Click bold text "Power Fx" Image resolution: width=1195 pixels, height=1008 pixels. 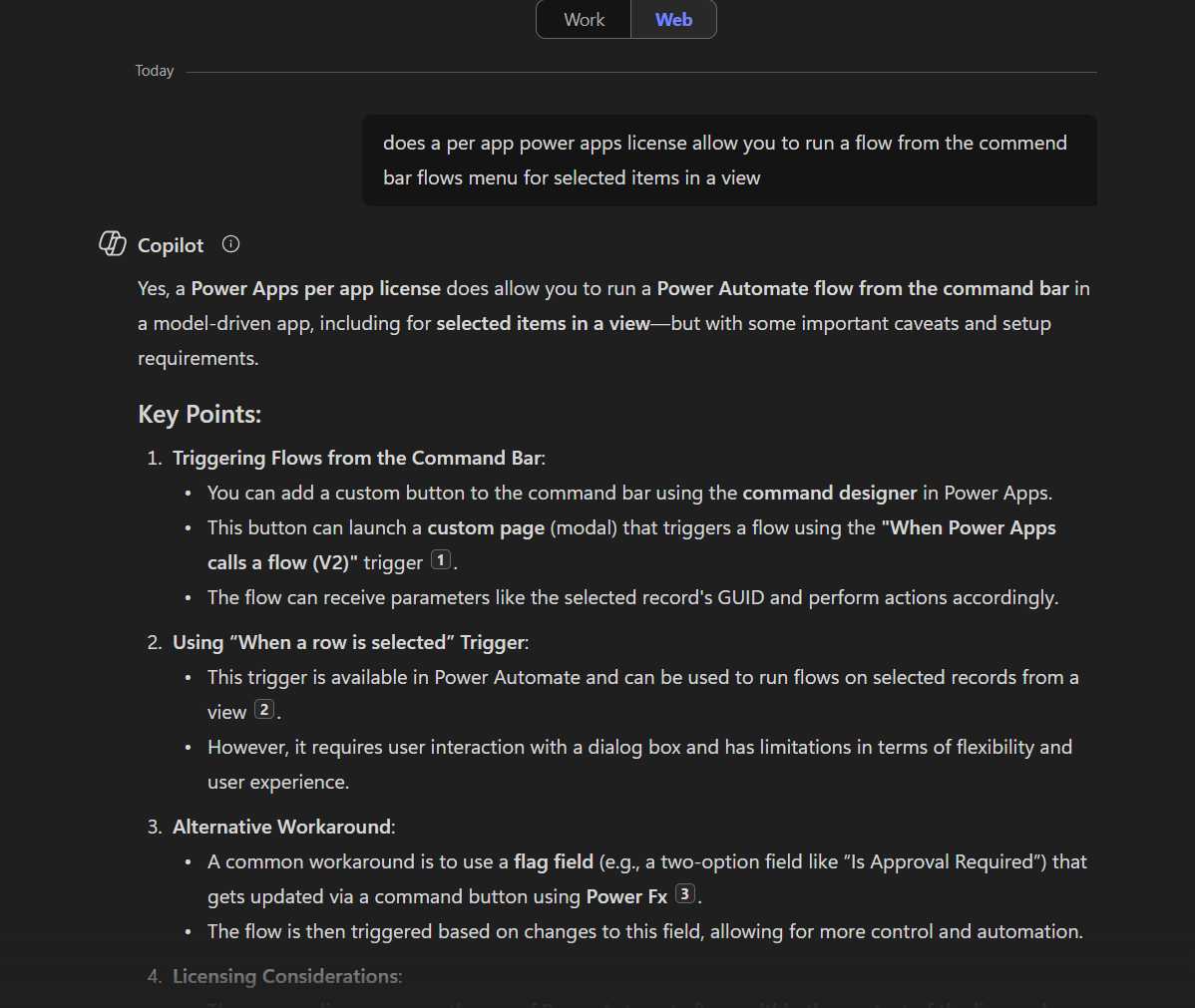[626, 896]
